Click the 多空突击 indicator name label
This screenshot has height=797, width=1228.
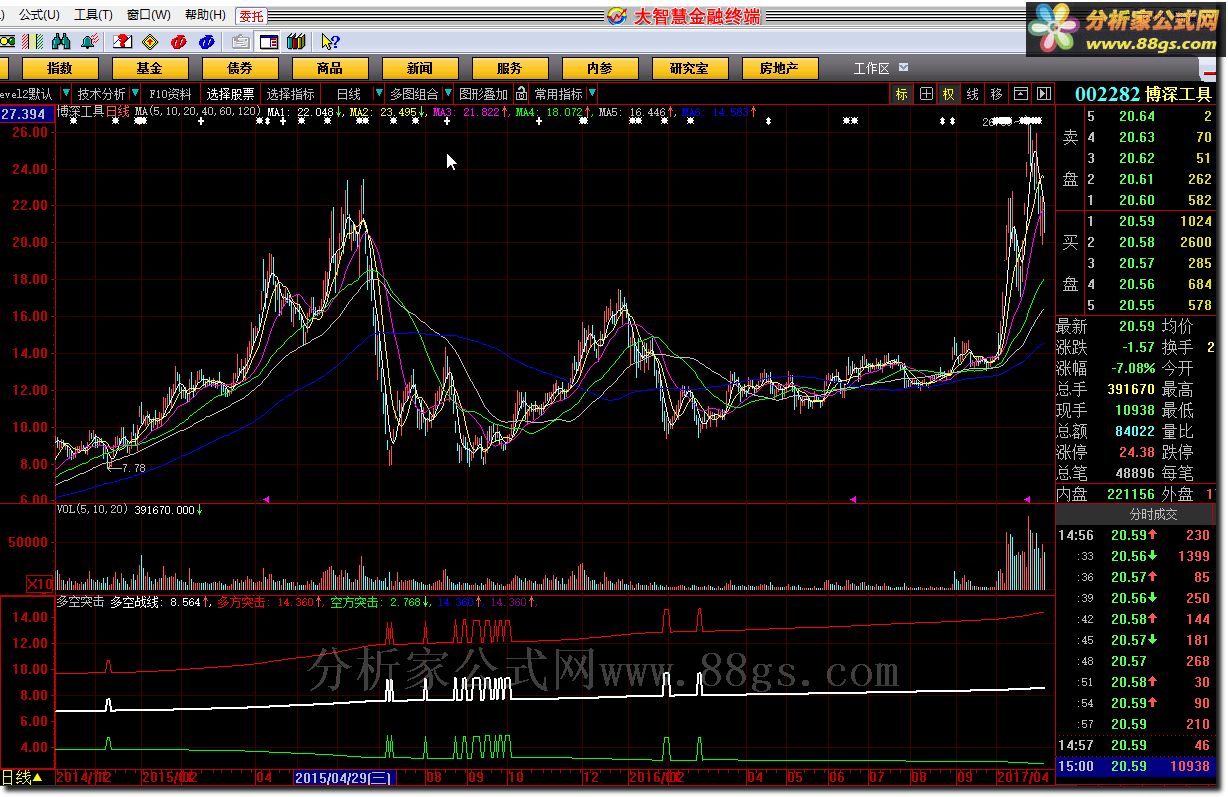point(80,602)
